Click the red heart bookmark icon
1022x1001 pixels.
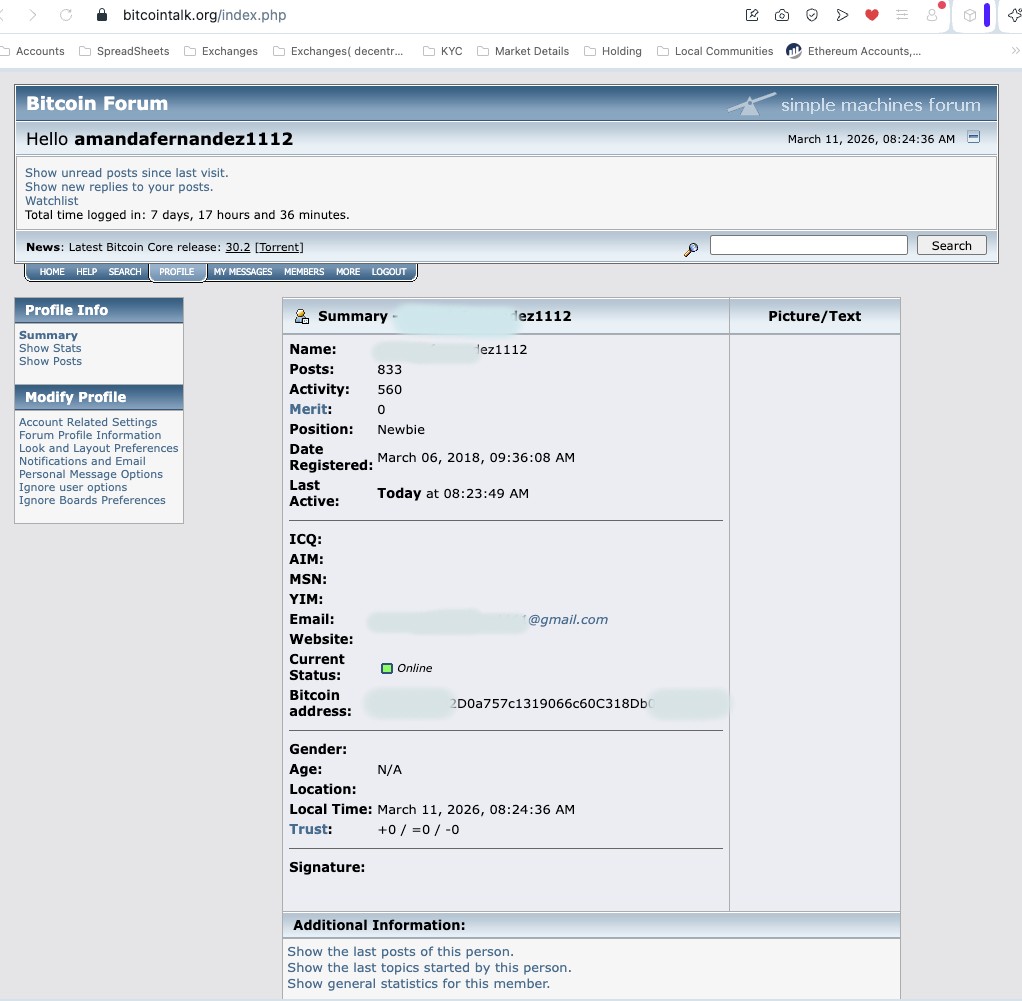(x=871, y=15)
